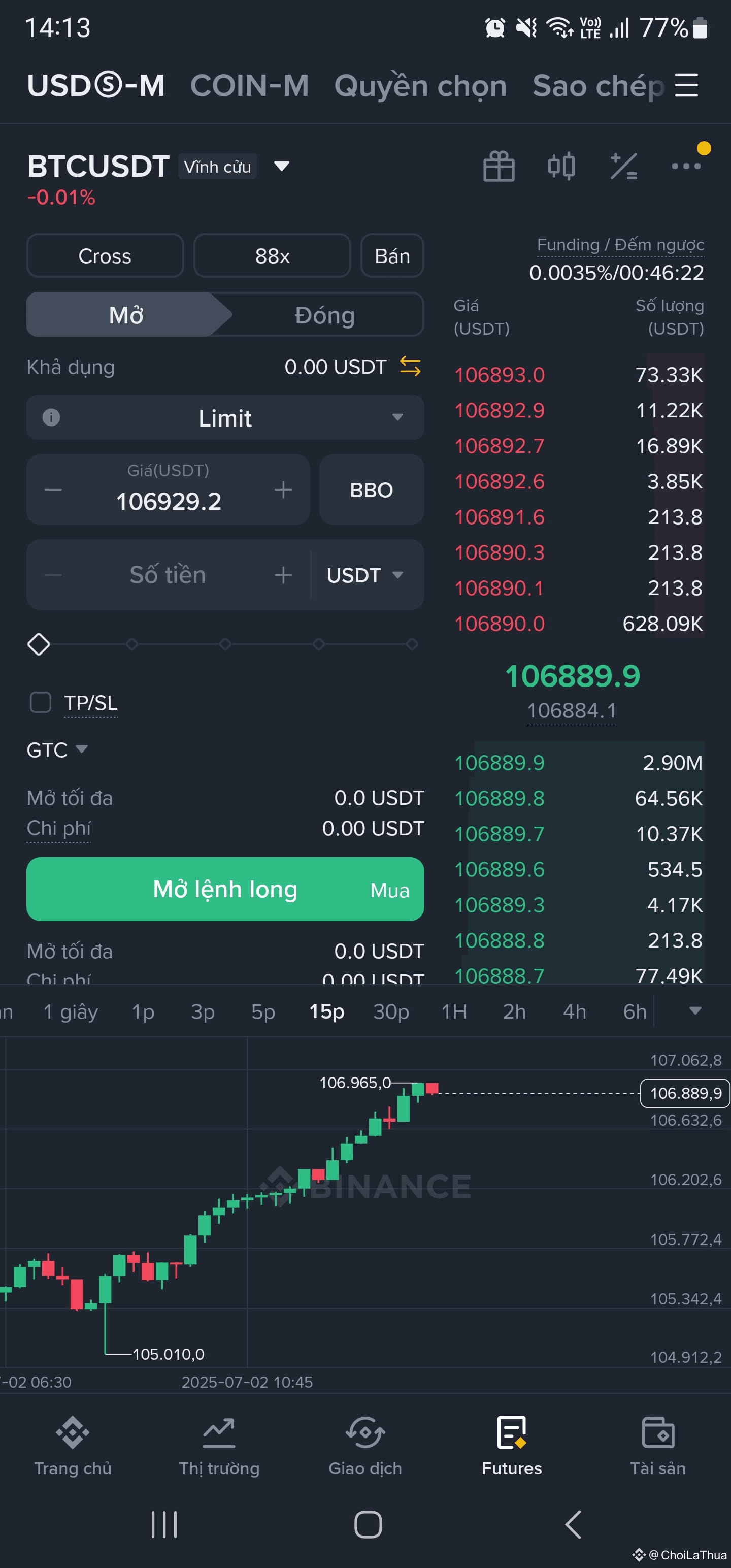Tap the battery status icon

[700, 28]
